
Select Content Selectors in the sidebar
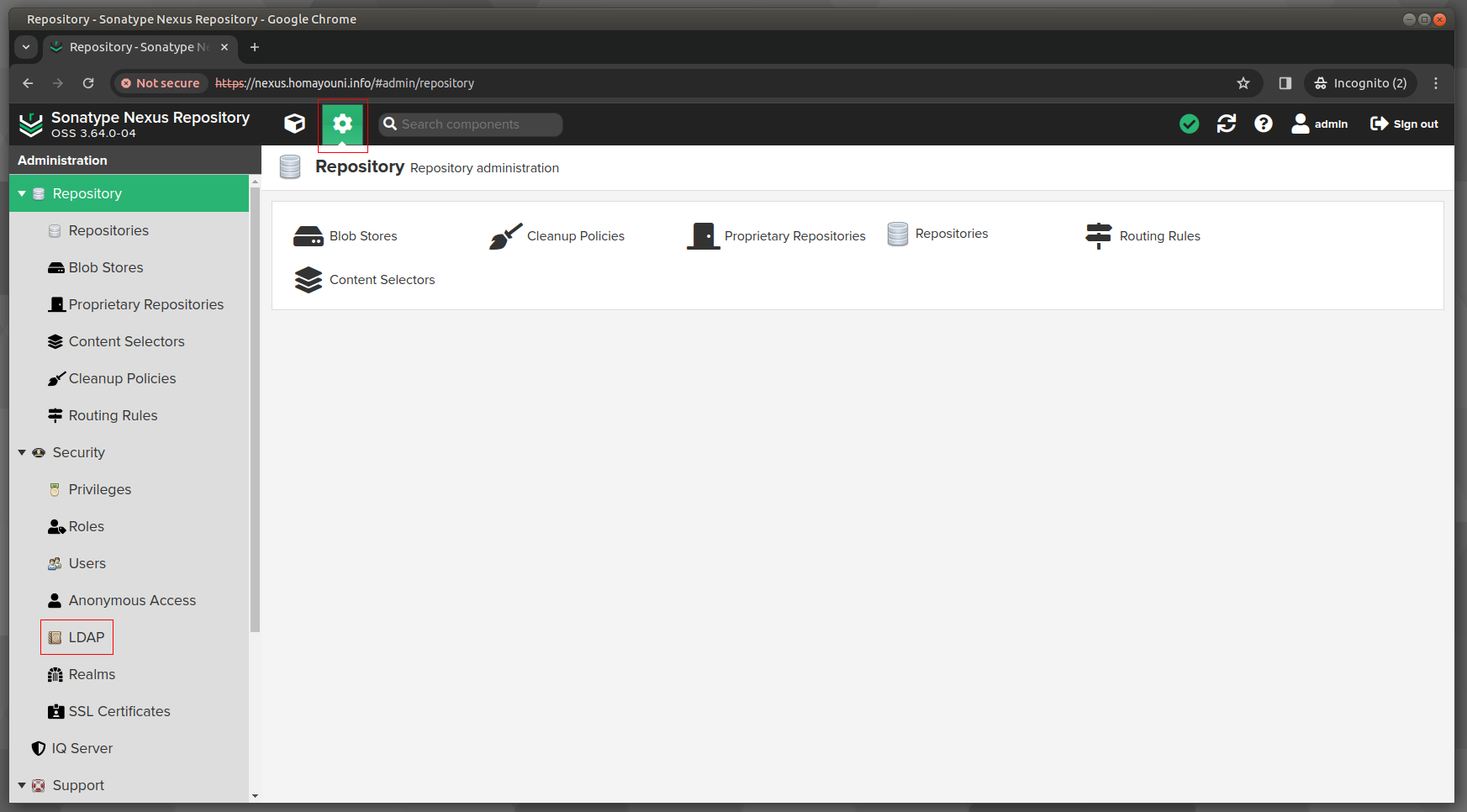129,341
